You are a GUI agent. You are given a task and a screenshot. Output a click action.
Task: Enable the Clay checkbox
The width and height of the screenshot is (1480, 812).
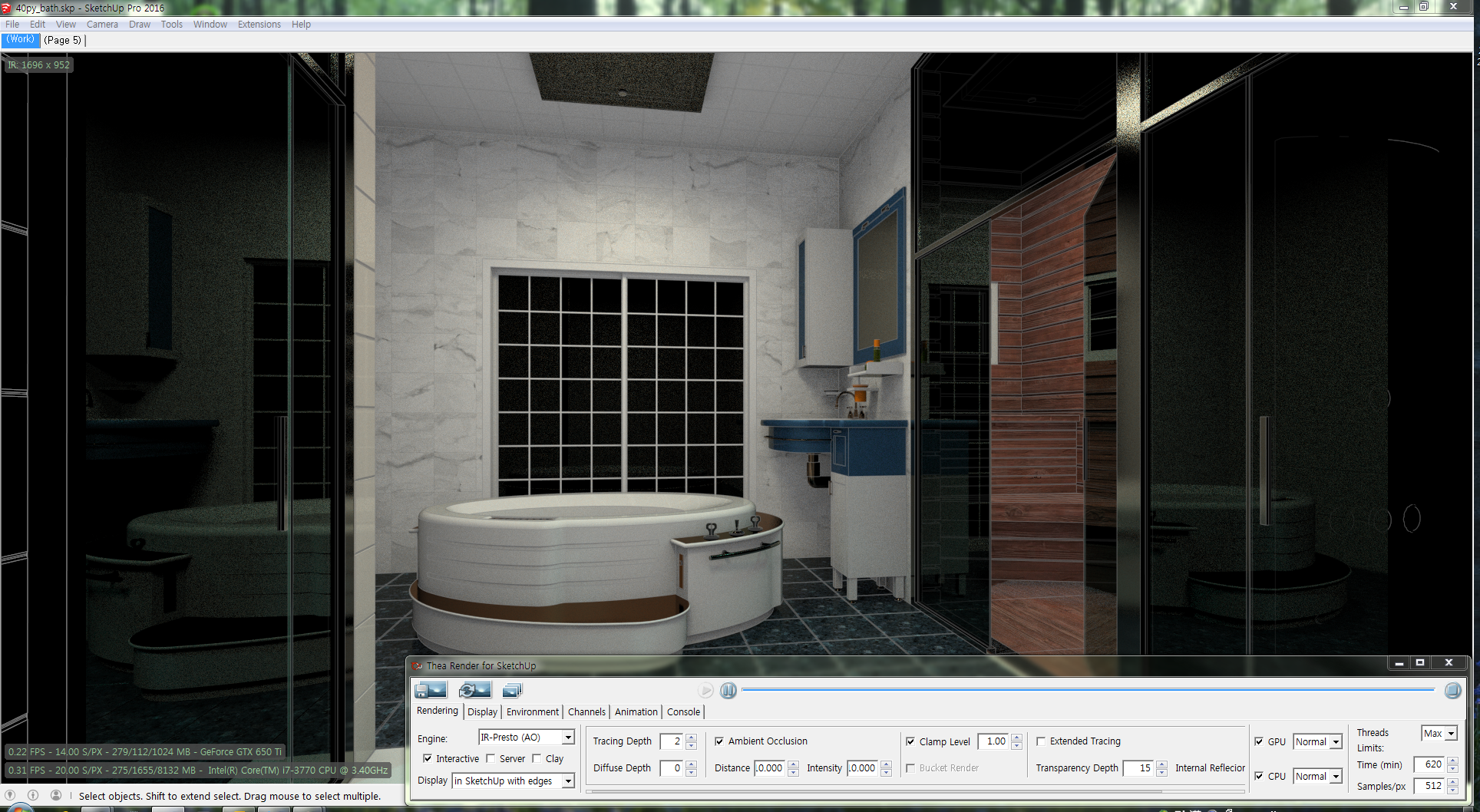537,758
